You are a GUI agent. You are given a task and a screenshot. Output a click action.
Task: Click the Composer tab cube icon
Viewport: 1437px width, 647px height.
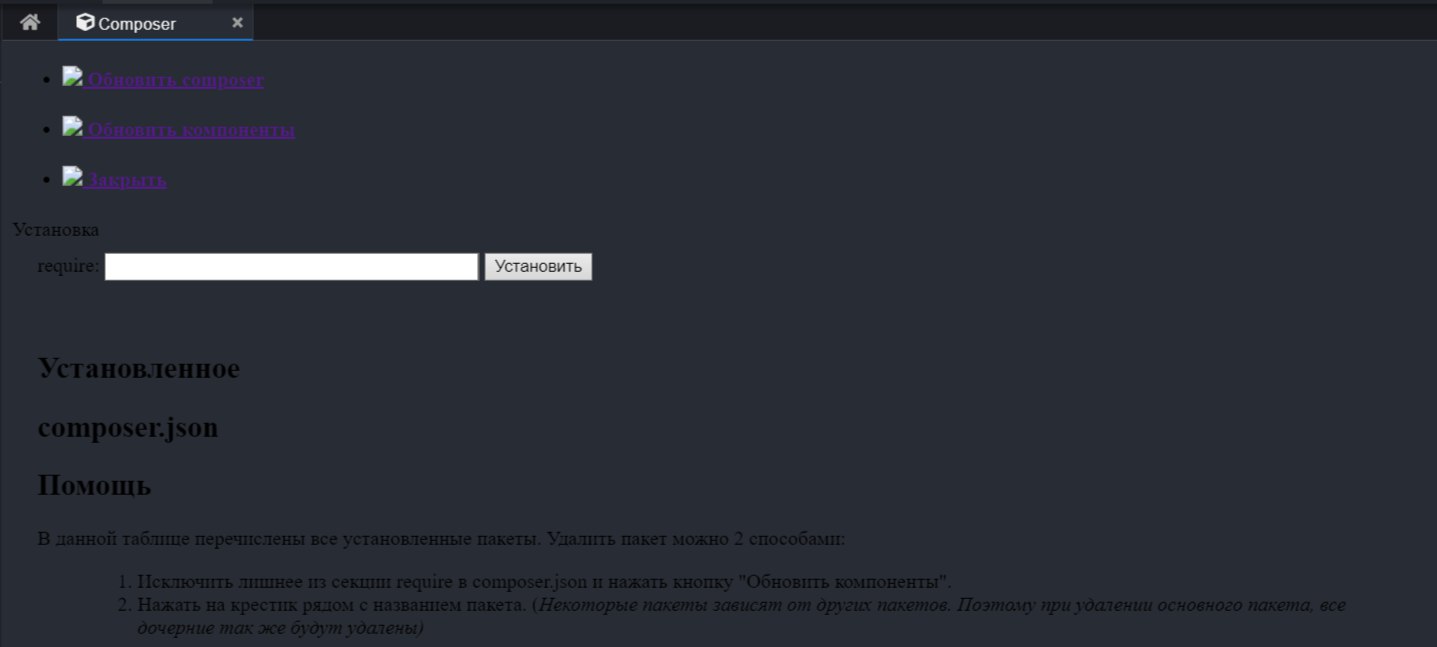(85, 22)
